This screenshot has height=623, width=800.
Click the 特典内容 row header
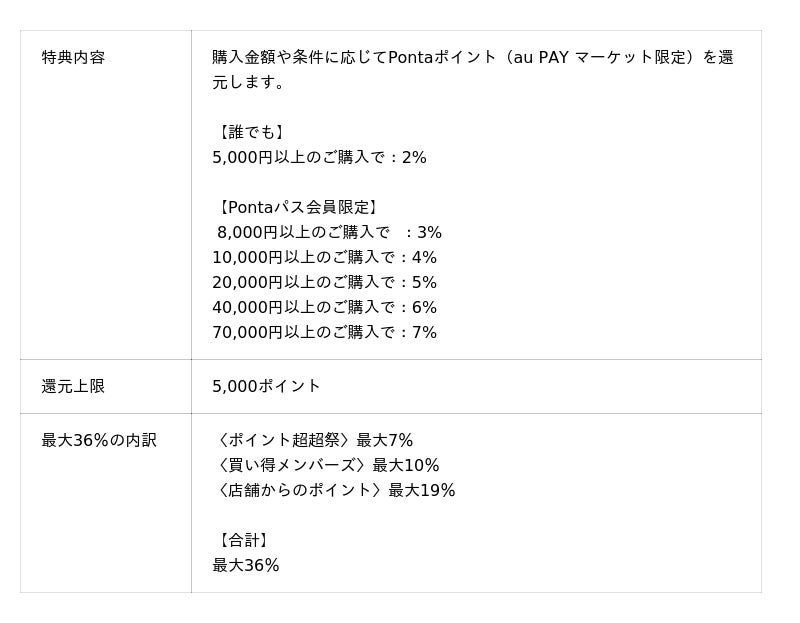[73, 57]
